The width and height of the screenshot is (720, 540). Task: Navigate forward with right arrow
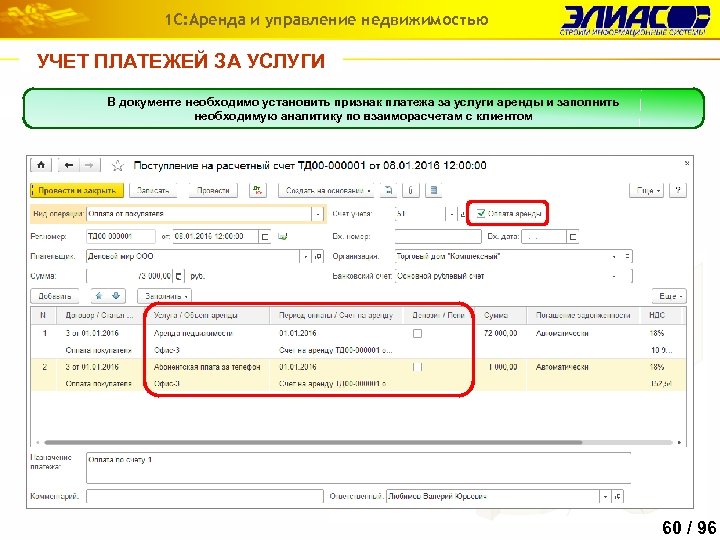coord(89,165)
